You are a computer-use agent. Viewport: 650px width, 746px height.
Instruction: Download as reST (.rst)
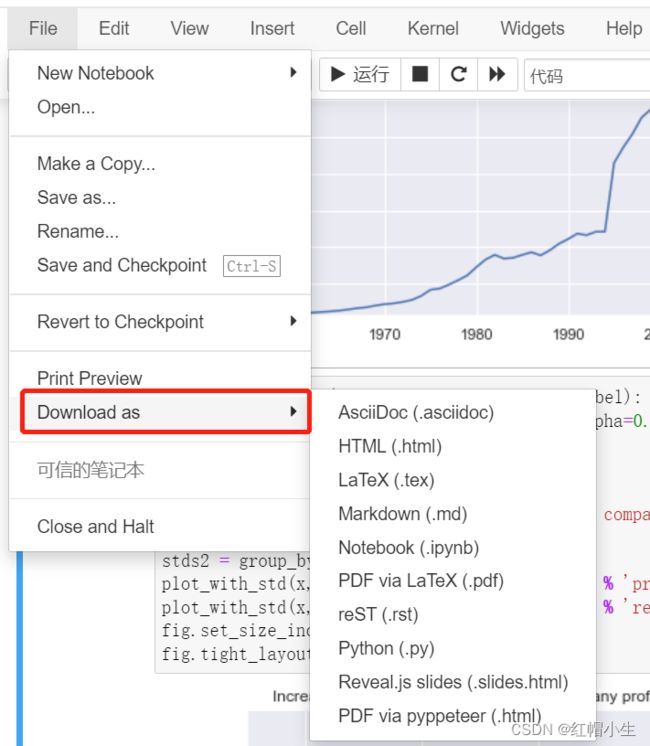(x=453, y=614)
